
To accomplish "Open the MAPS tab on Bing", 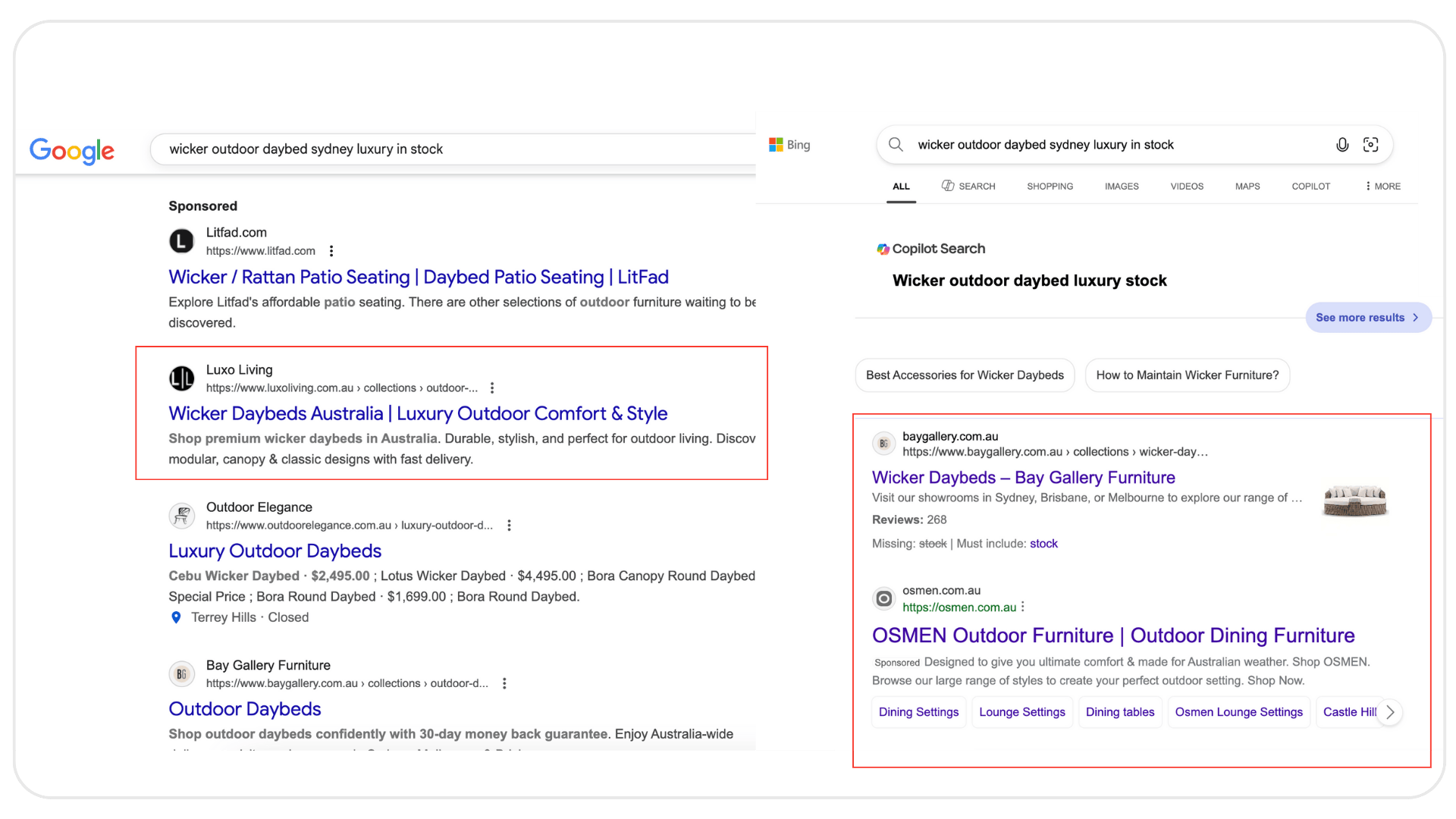I will [x=1247, y=187].
